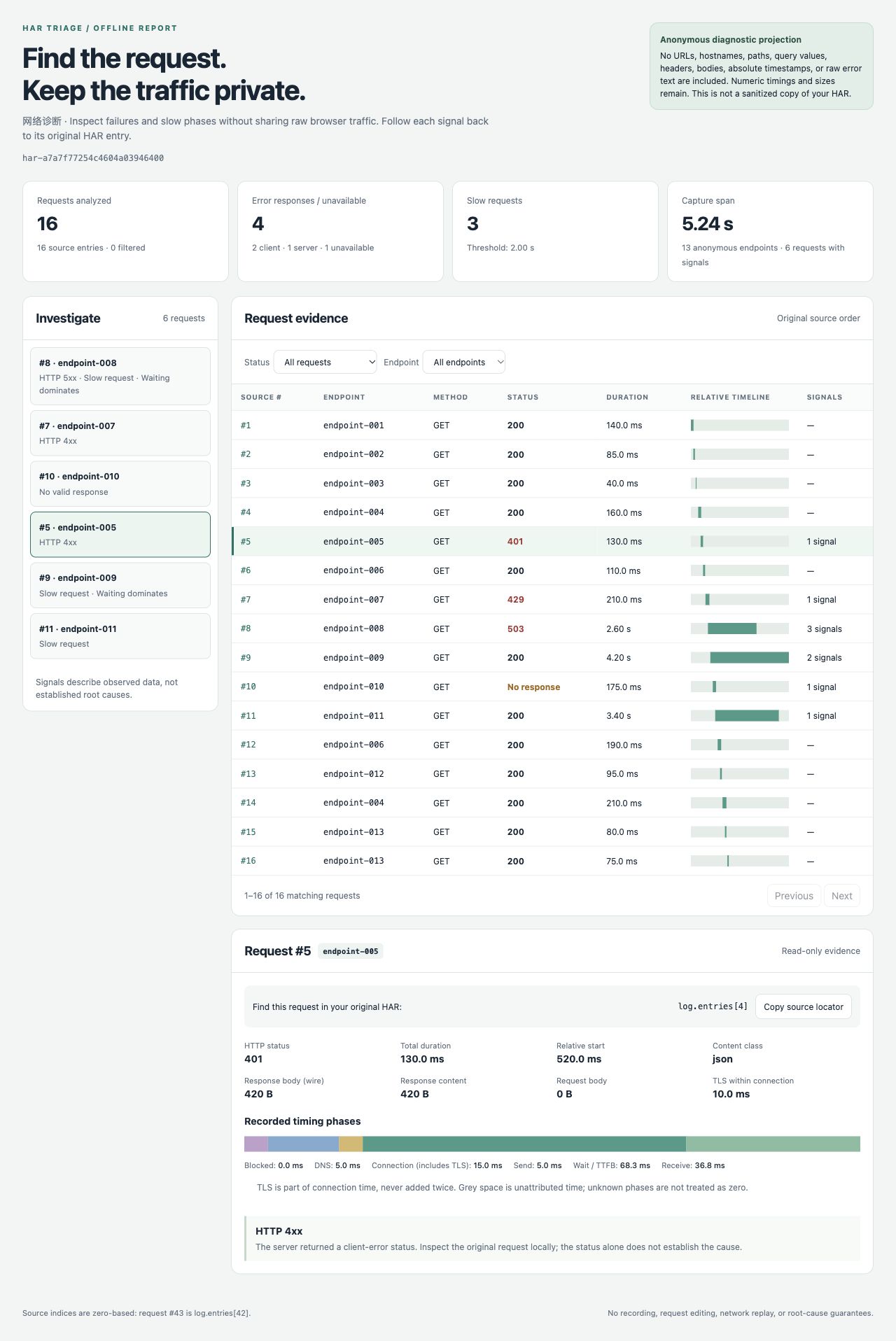896x1341 pixels.
Task: Select the #11 endpoint-011 investigate card
Action: (120, 636)
